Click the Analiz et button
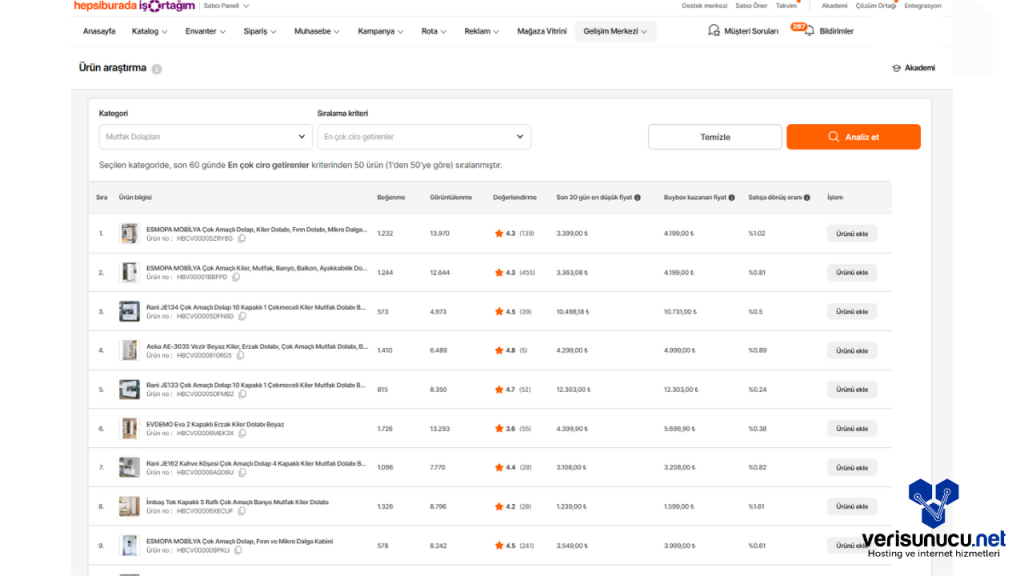The width and height of the screenshot is (1024, 576). [854, 137]
